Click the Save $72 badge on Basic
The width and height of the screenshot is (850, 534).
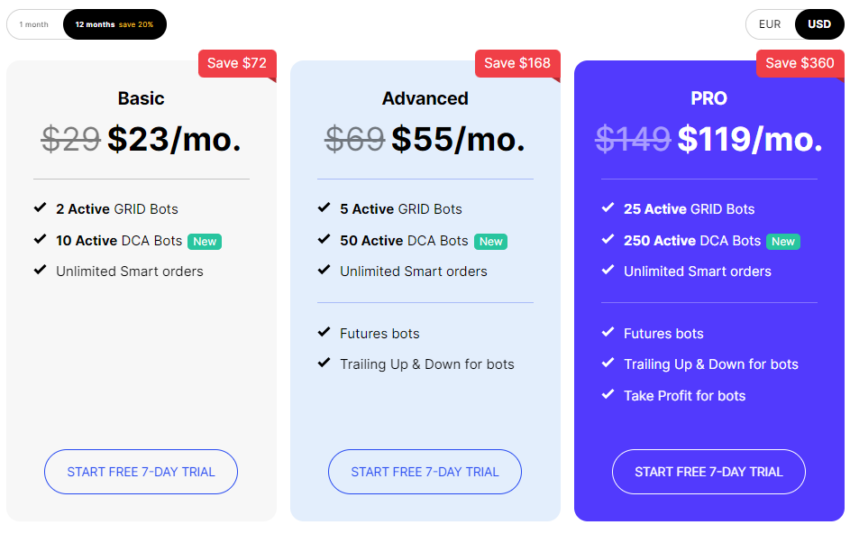237,63
